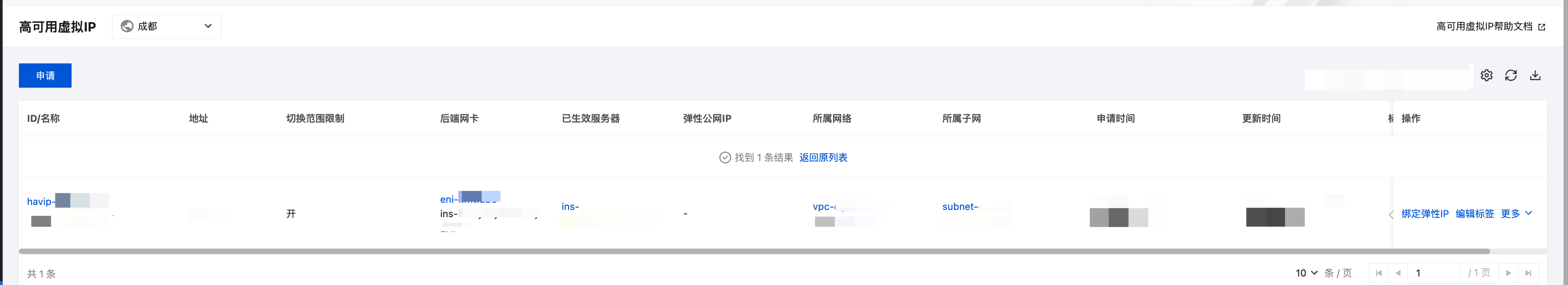The width and height of the screenshot is (1568, 285).
Task: Click the download list icon
Action: tap(1535, 76)
